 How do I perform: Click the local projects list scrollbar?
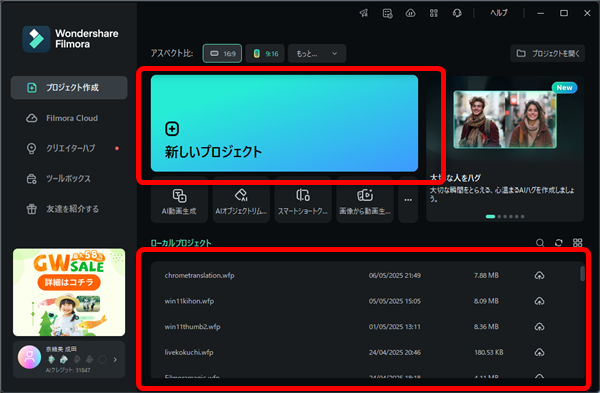pos(582,274)
